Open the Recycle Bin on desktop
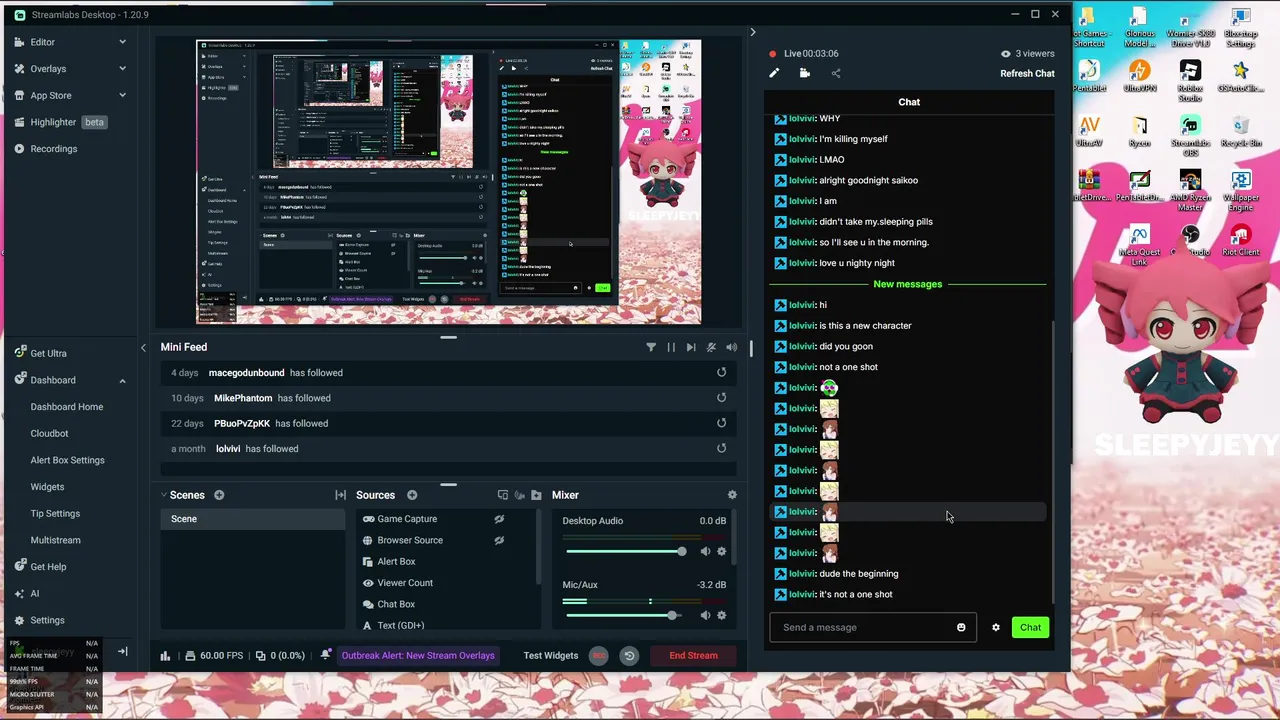This screenshot has height=720, width=1280. click(x=1241, y=132)
